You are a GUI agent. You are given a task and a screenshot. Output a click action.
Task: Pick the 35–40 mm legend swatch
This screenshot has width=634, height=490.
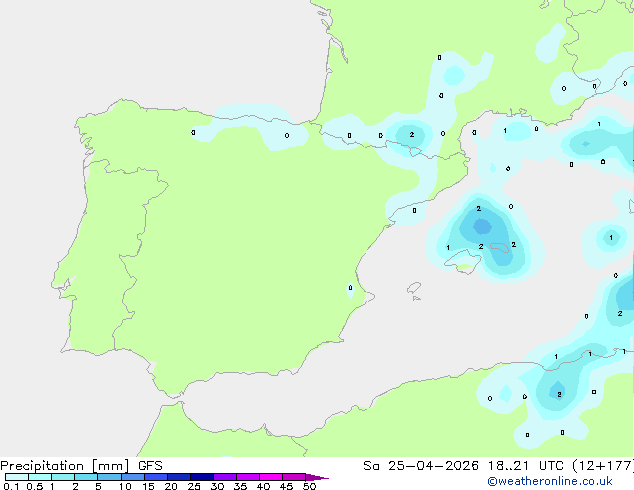(x=247, y=477)
